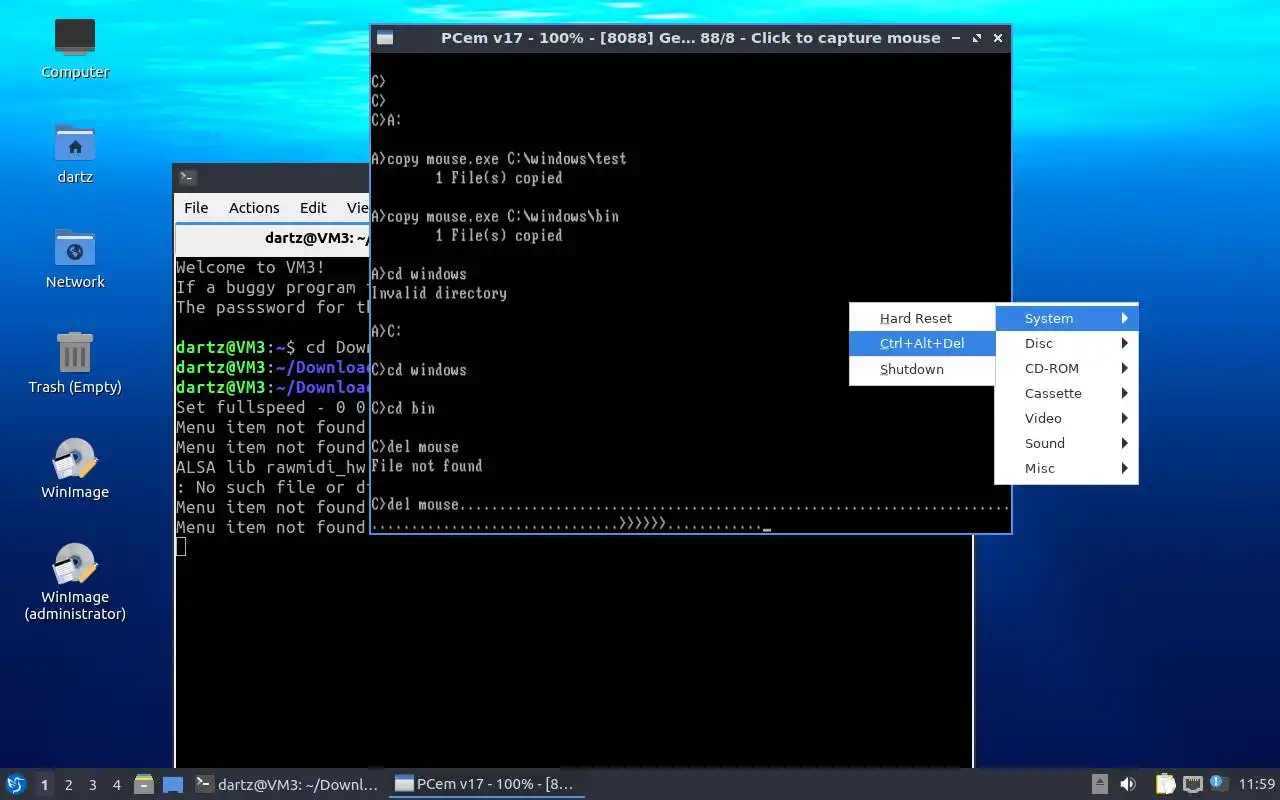Viewport: 1280px width, 800px height.
Task: Expand the Sound submenu
Action: [1066, 443]
